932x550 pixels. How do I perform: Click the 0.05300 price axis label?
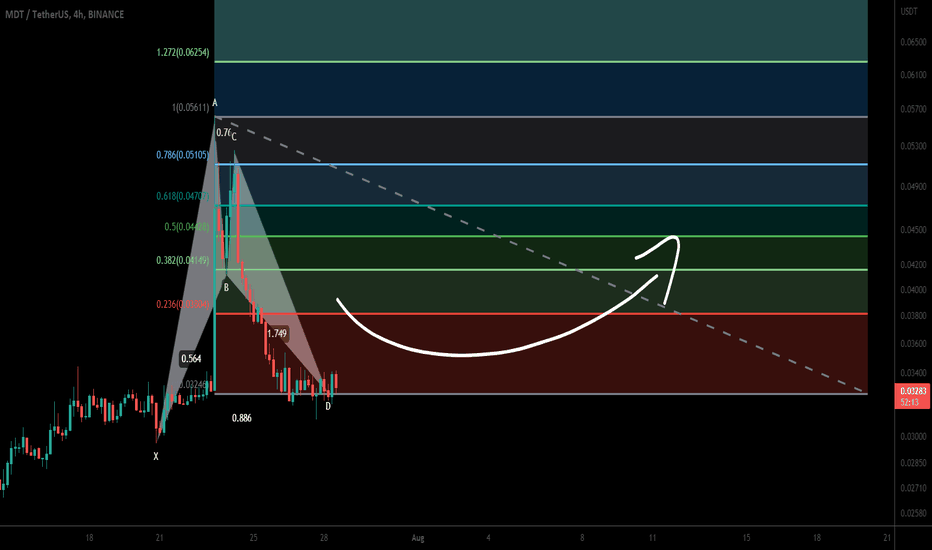(913, 146)
